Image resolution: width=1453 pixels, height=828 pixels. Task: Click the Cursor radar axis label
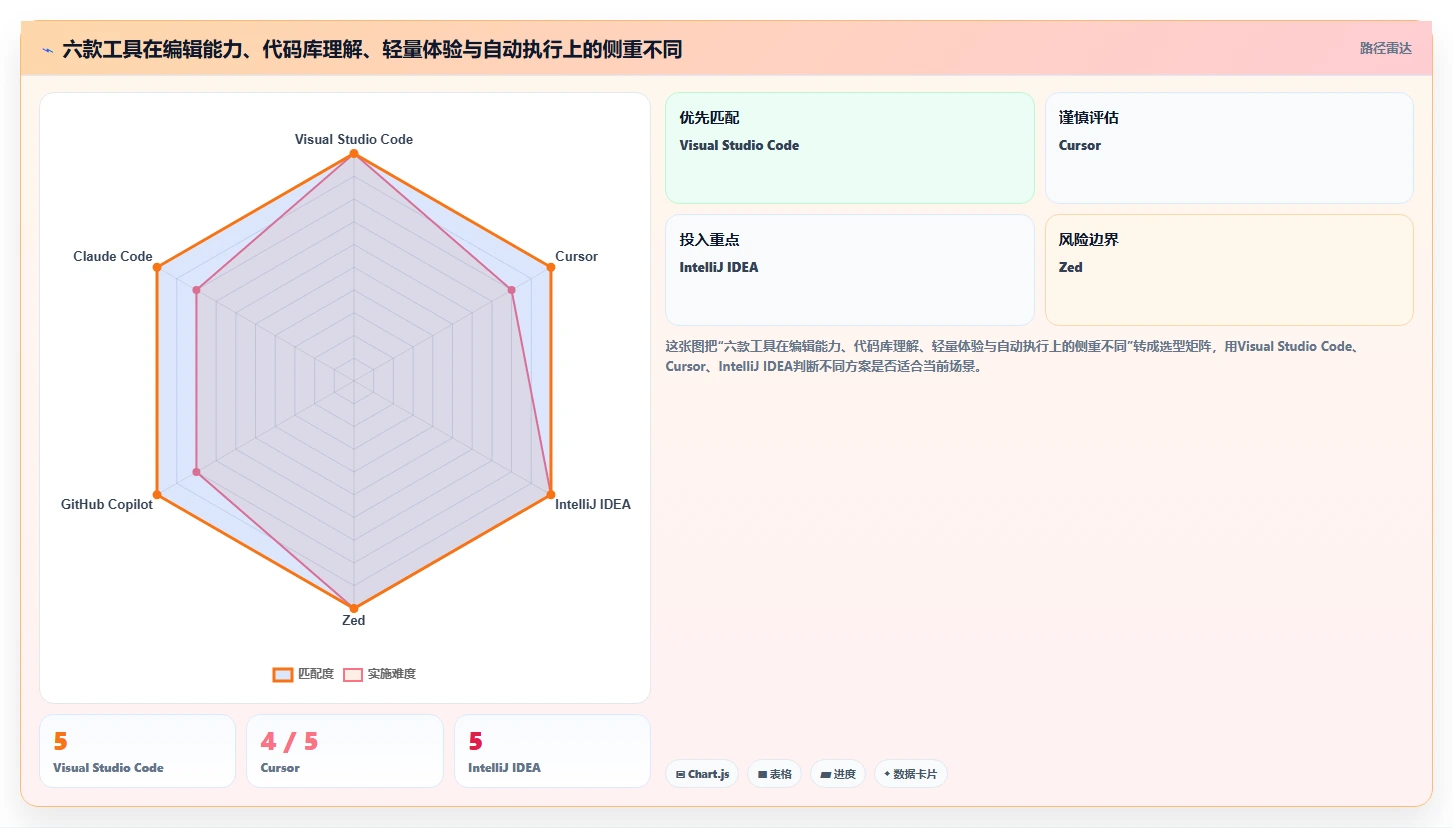[x=577, y=256]
